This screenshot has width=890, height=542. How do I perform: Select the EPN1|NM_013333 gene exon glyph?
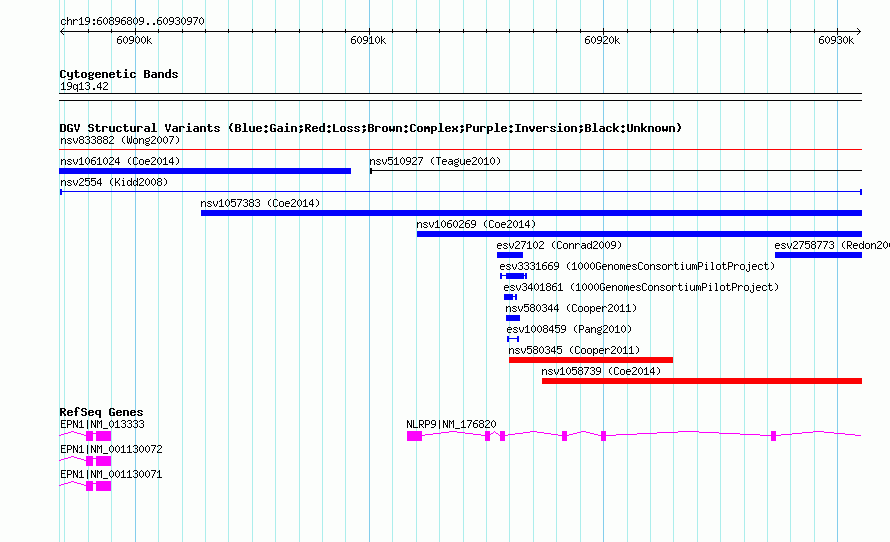pyautogui.click(x=103, y=436)
